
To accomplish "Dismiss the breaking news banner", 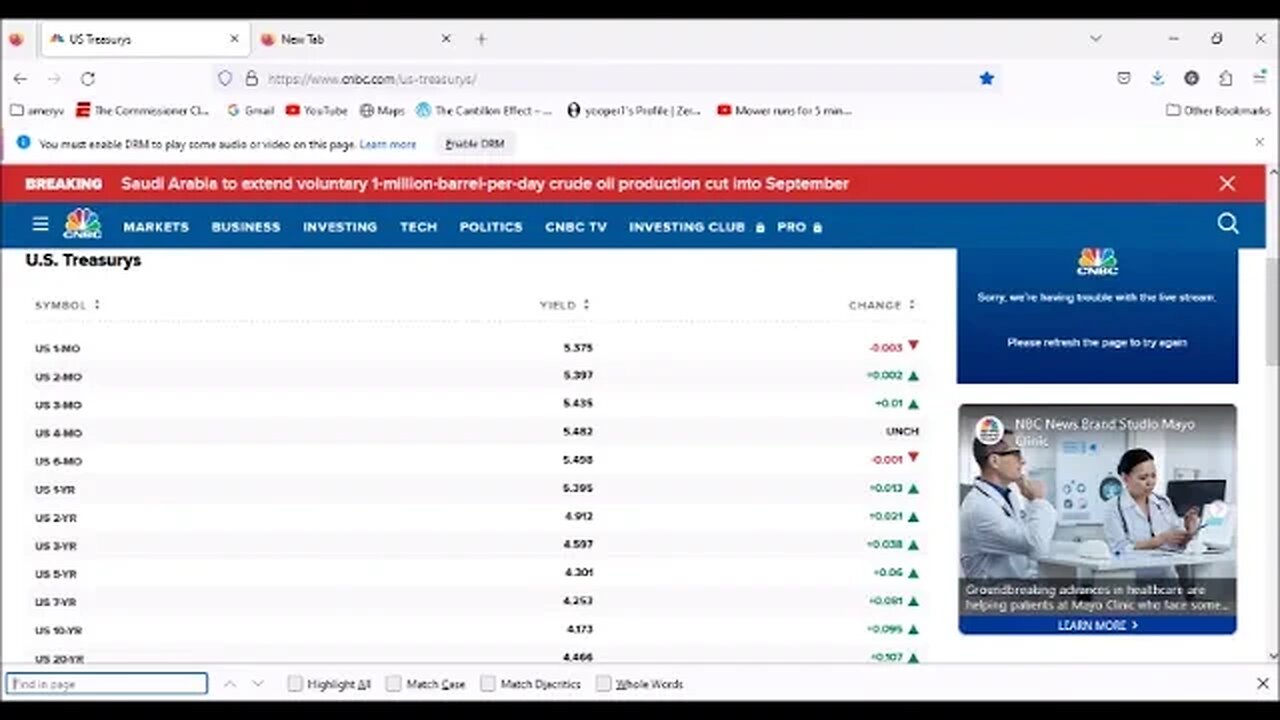I will click(x=1227, y=183).
